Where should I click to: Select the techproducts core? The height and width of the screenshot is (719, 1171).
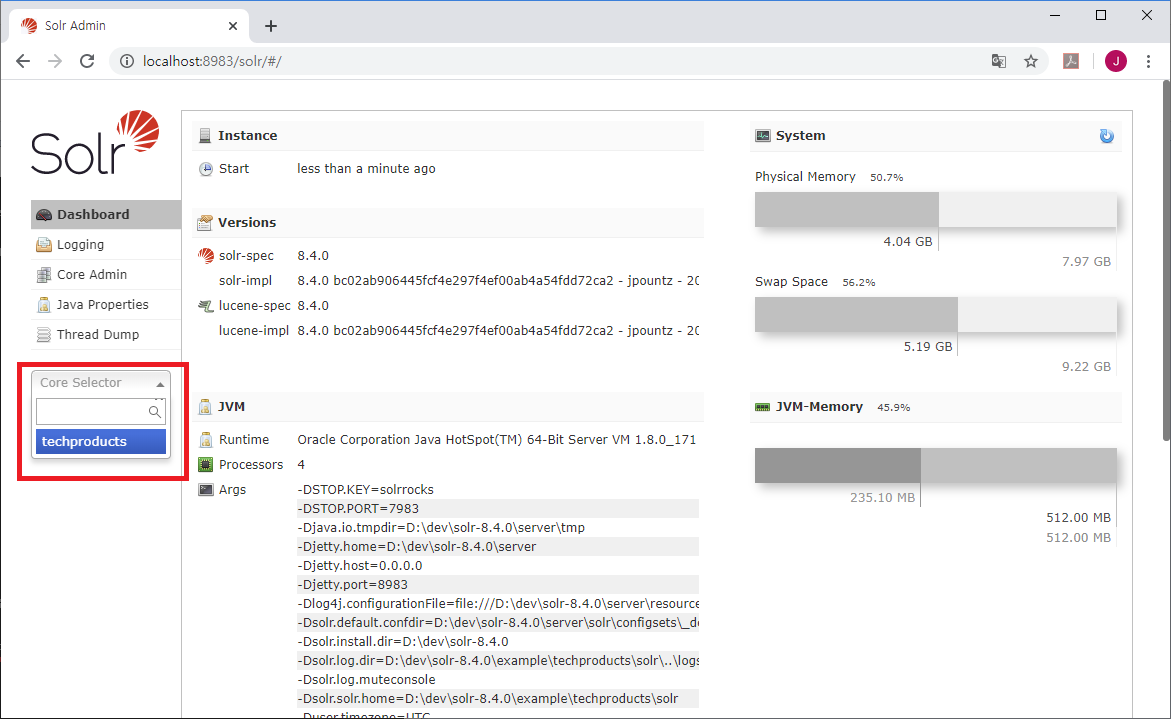pos(101,441)
